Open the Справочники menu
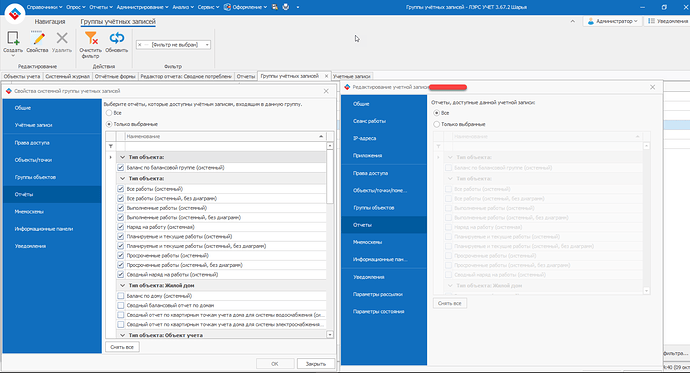This screenshot has height=373, width=690. coord(44,7)
